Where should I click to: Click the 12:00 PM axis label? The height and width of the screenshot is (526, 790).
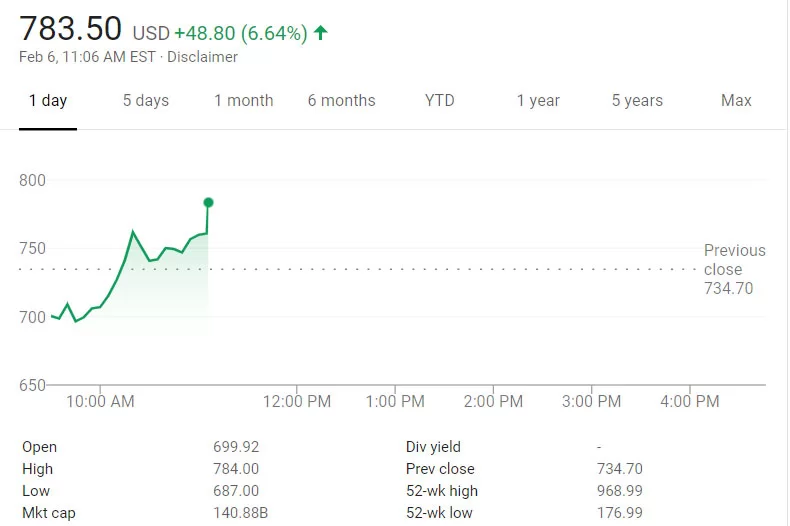point(297,401)
